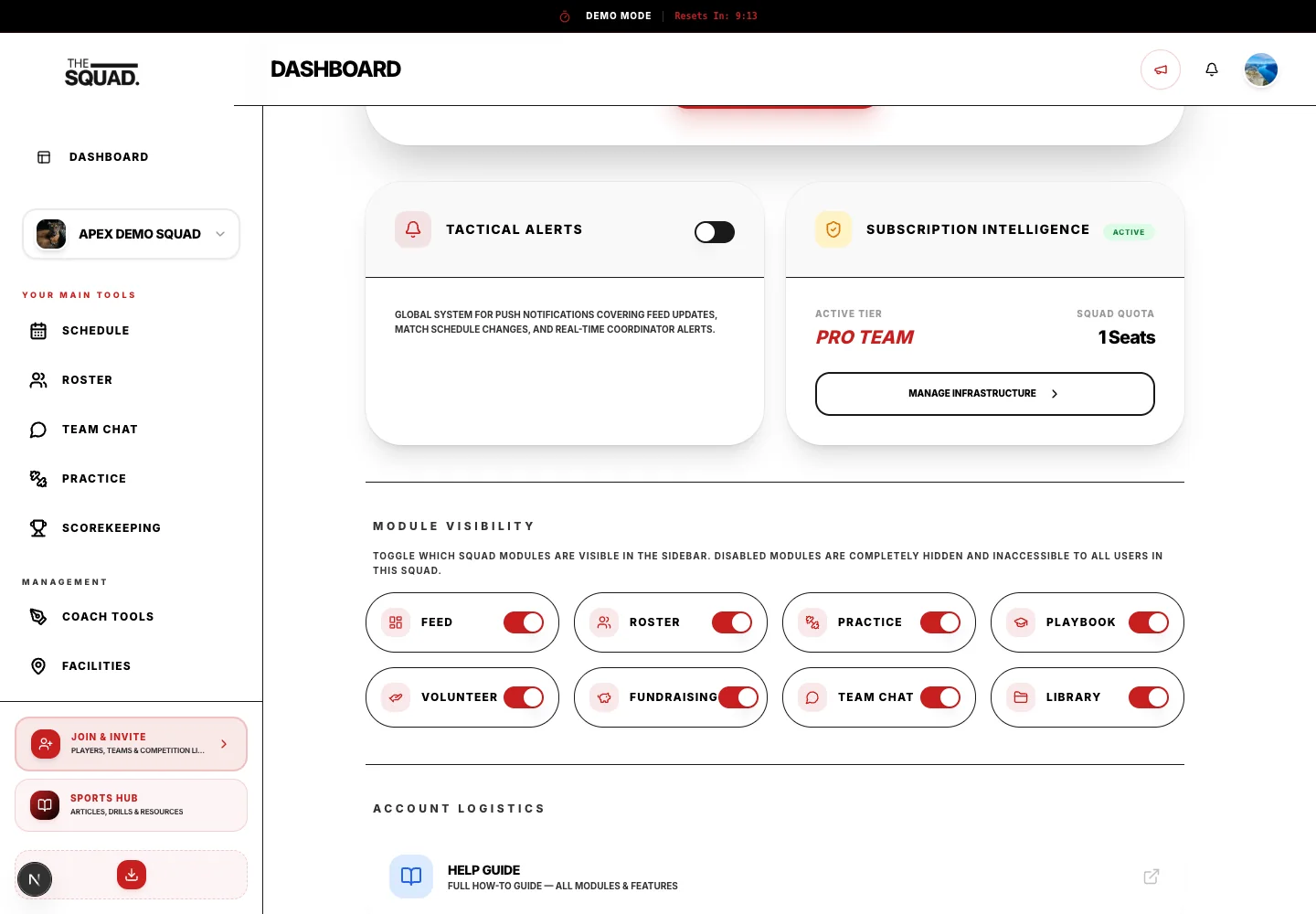Screen dimensions: 1316x914
Task: Expand the Apex Demo Squad dropdown
Action: (x=131, y=234)
